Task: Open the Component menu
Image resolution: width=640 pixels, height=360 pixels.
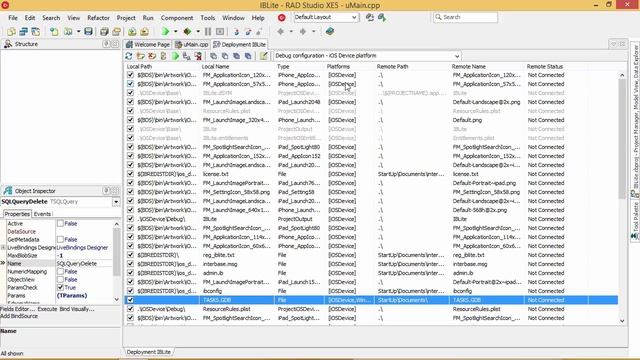Action: (177, 18)
